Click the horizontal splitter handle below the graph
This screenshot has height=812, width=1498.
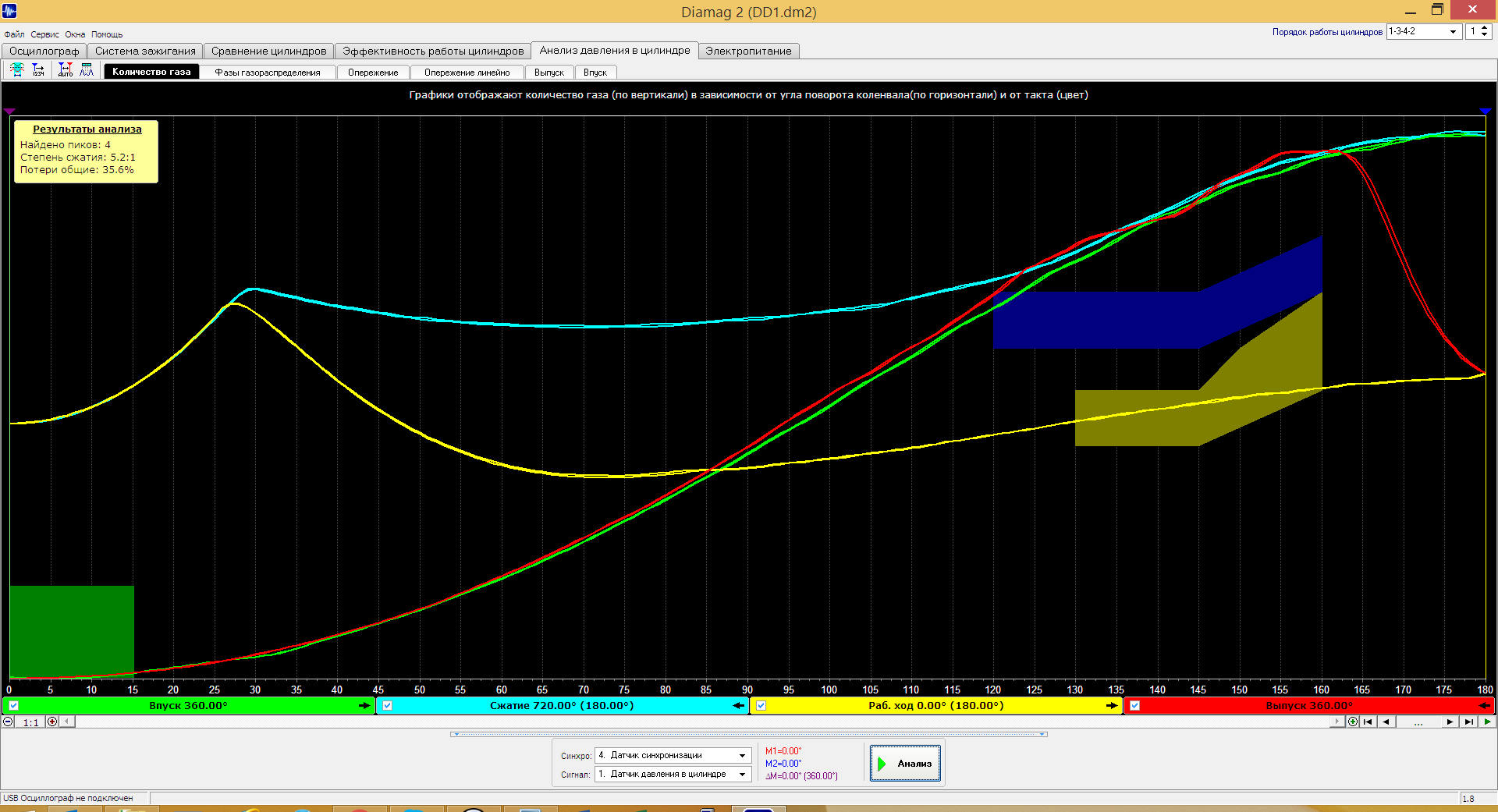tap(749, 734)
